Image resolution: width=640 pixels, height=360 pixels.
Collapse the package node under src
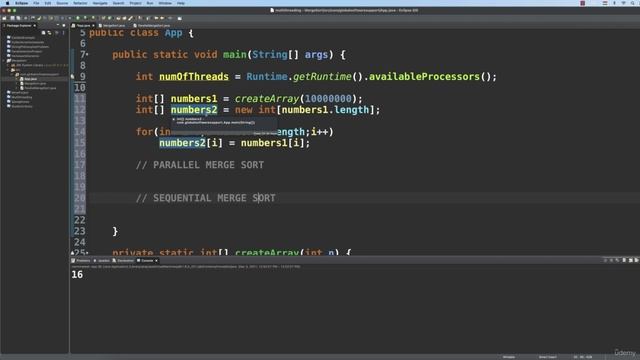(12, 74)
